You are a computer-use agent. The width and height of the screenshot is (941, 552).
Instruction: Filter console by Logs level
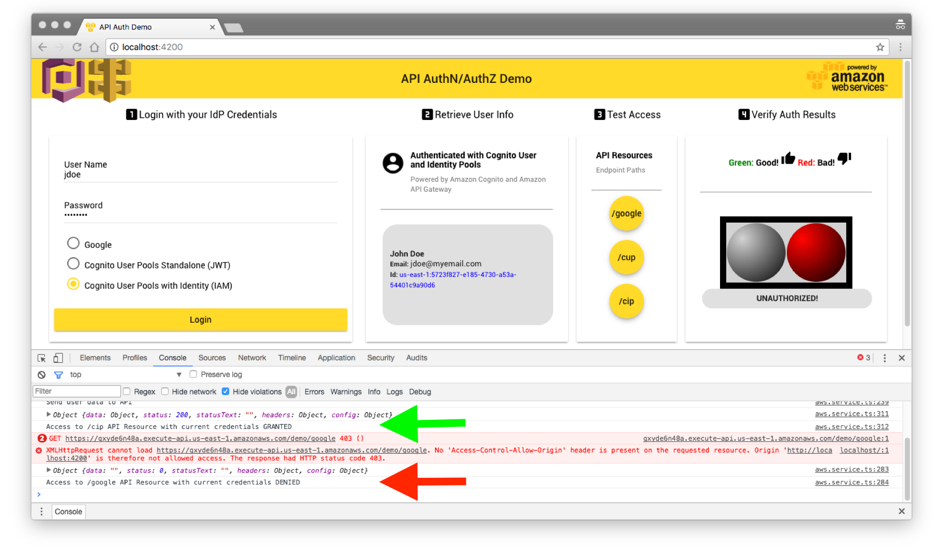coord(394,392)
